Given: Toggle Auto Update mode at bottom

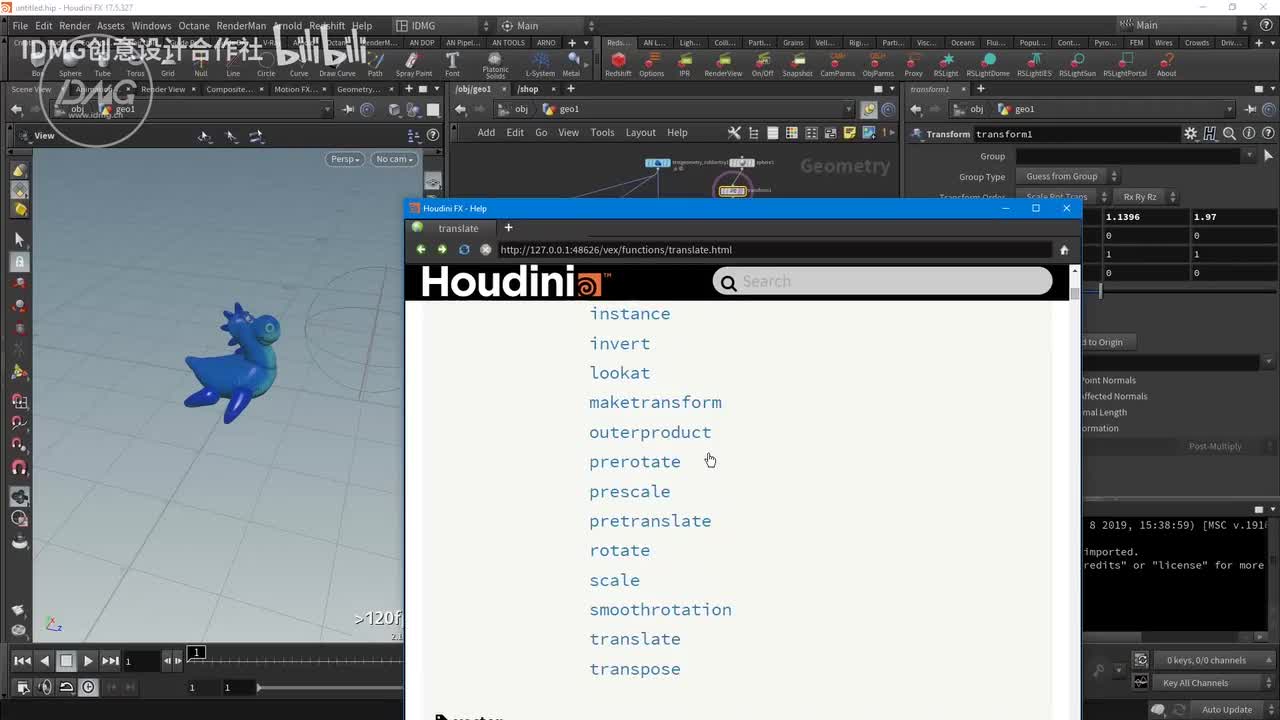Looking at the screenshot, I should pos(1227,709).
